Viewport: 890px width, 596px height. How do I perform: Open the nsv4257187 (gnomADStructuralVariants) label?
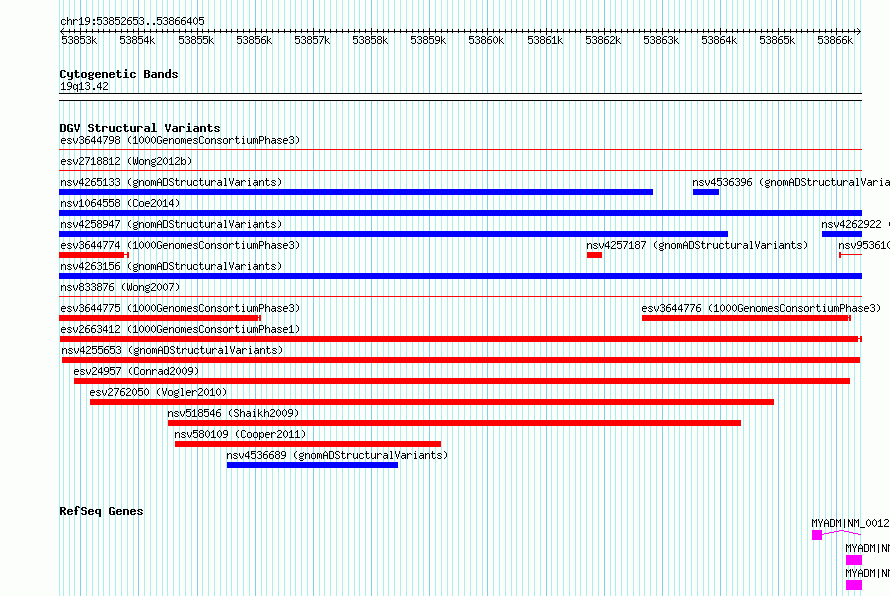(x=697, y=245)
